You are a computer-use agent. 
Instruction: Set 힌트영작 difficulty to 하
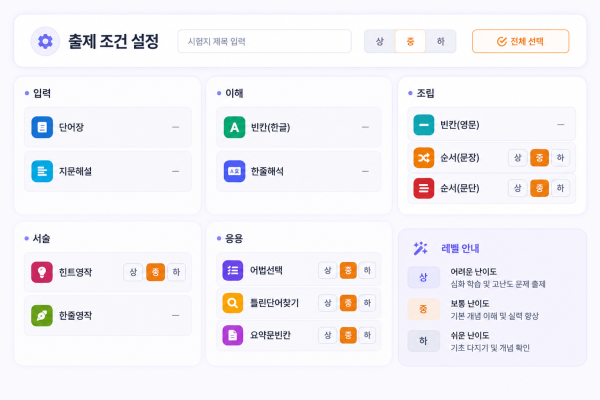click(176, 272)
